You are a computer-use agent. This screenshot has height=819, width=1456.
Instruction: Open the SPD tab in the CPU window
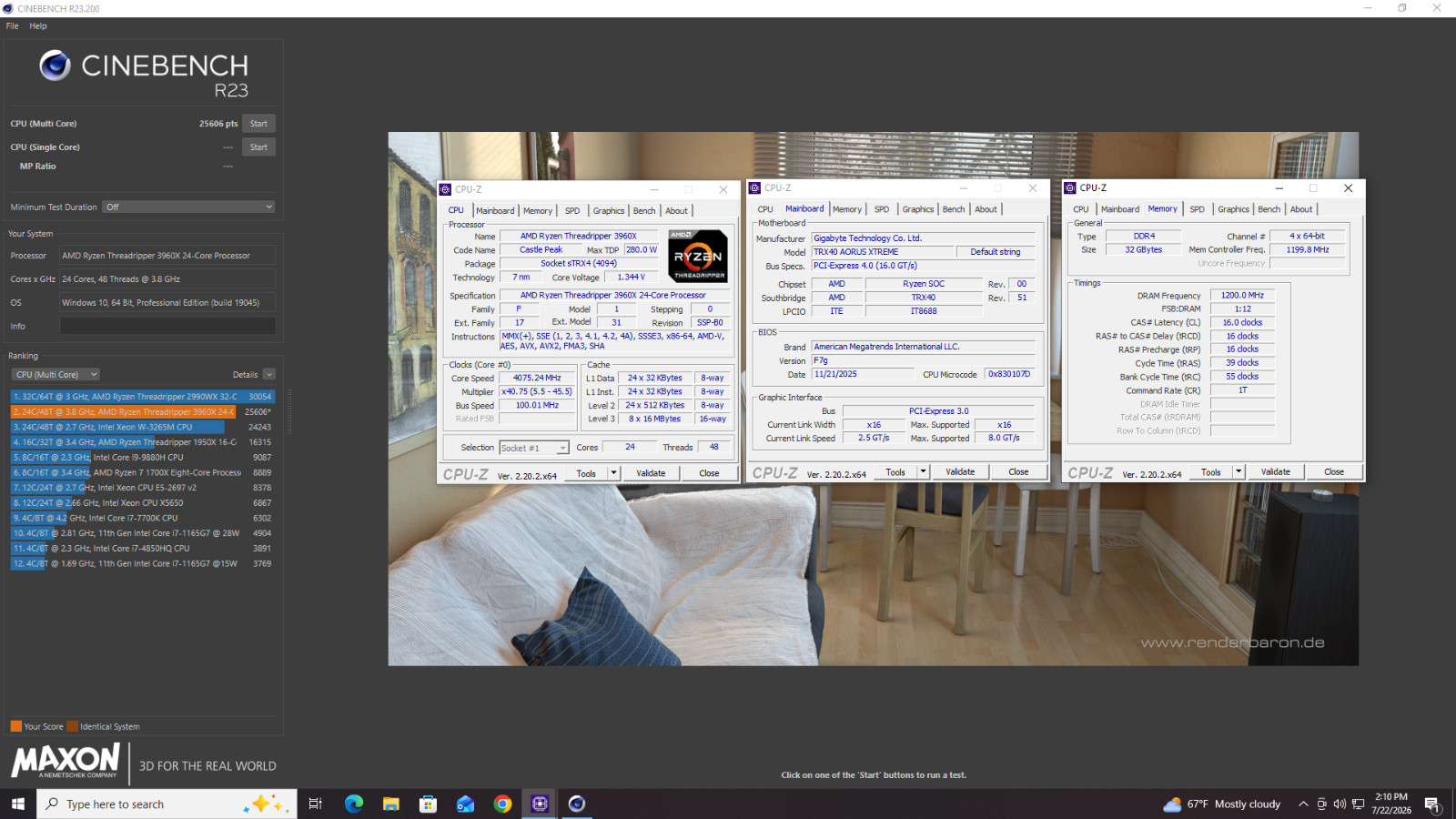coord(572,210)
